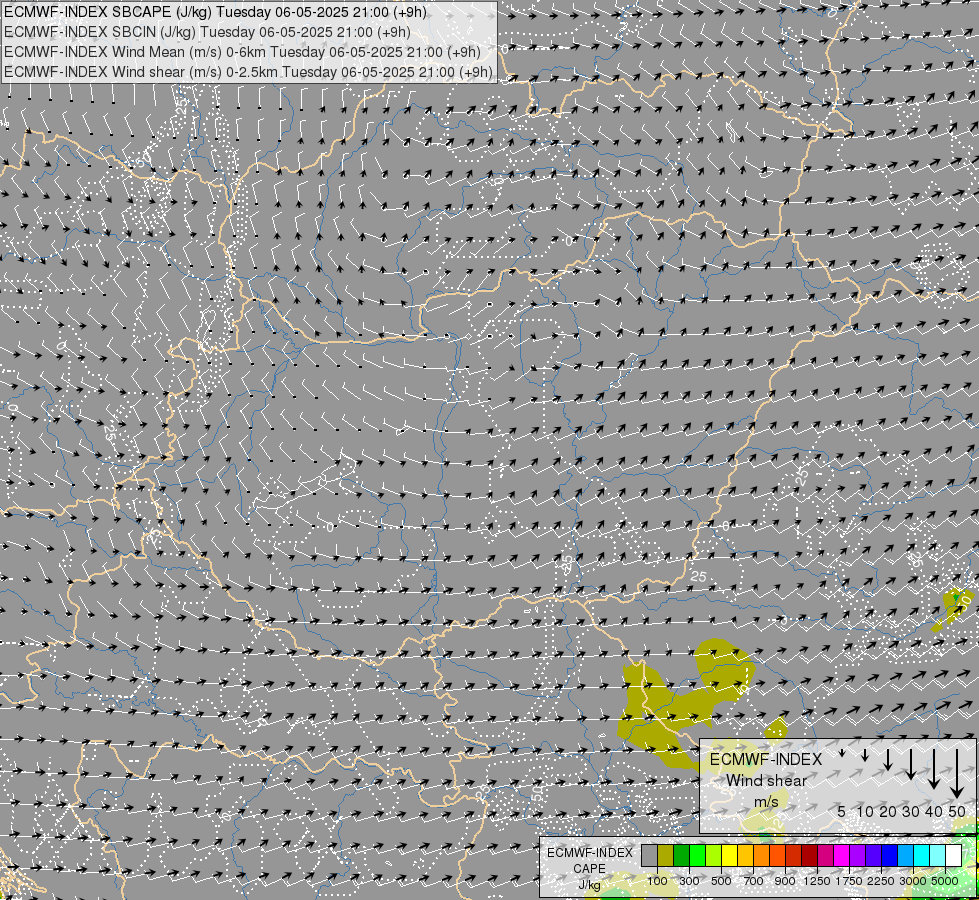Click the gray CAPE legend swatch
Image resolution: width=979 pixels, height=900 pixels.
coord(649,856)
